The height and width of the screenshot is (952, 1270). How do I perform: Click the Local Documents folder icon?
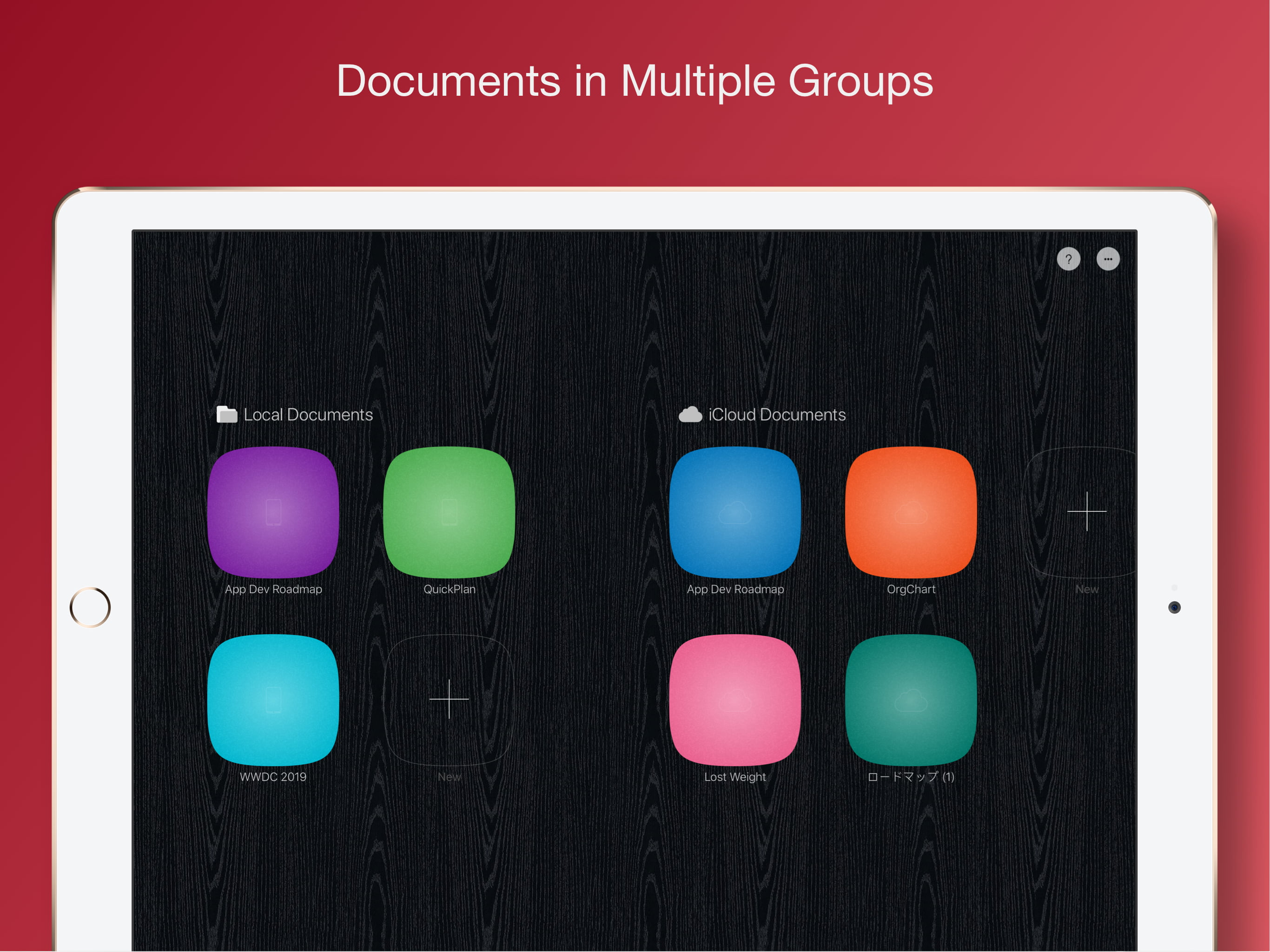[227, 415]
